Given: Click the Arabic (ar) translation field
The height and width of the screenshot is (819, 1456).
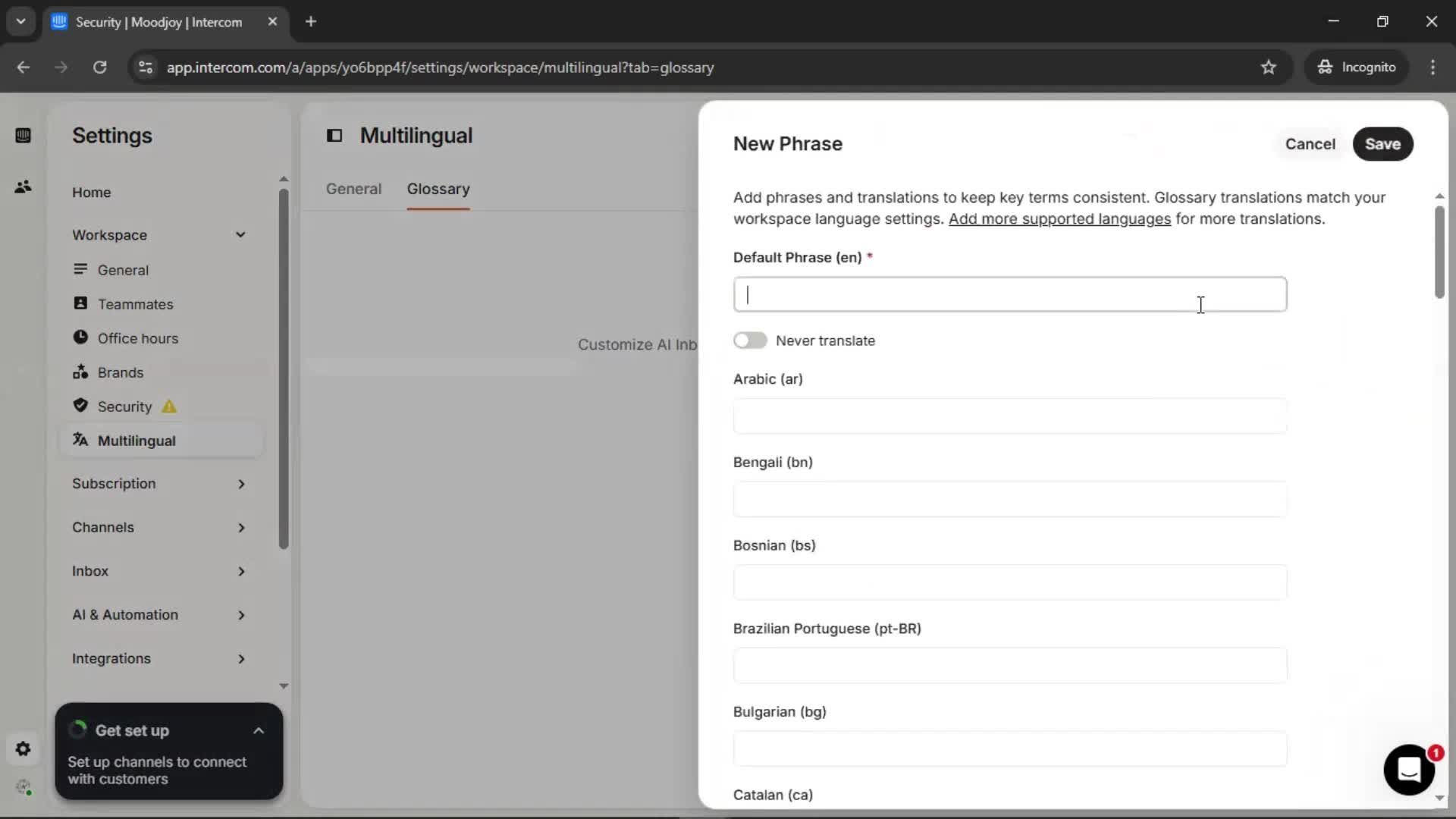Looking at the screenshot, I should tap(1009, 416).
